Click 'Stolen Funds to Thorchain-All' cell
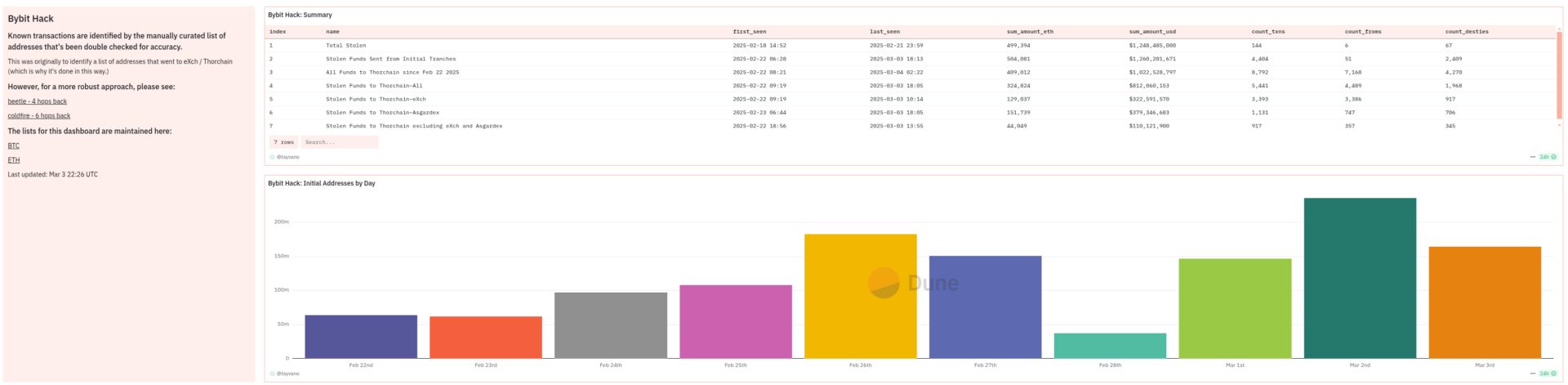Screen dimensions: 1568x385 click(374, 86)
